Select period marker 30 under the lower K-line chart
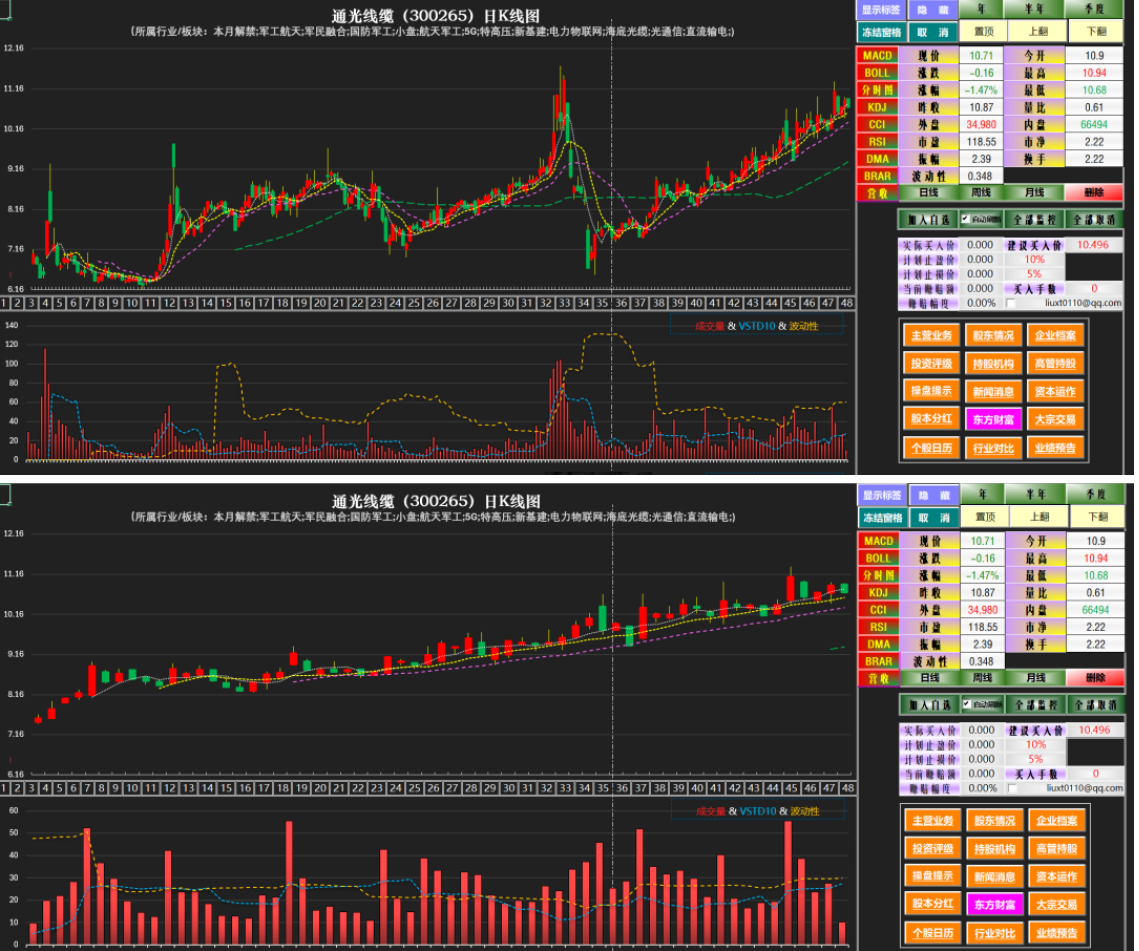 [508, 788]
